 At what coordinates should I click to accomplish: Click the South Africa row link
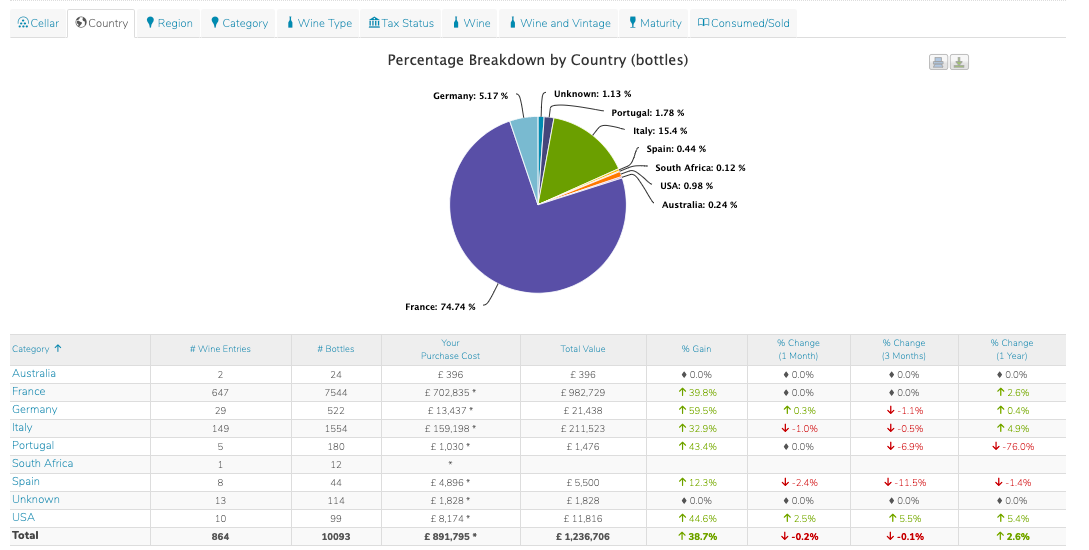pyautogui.click(x=42, y=464)
